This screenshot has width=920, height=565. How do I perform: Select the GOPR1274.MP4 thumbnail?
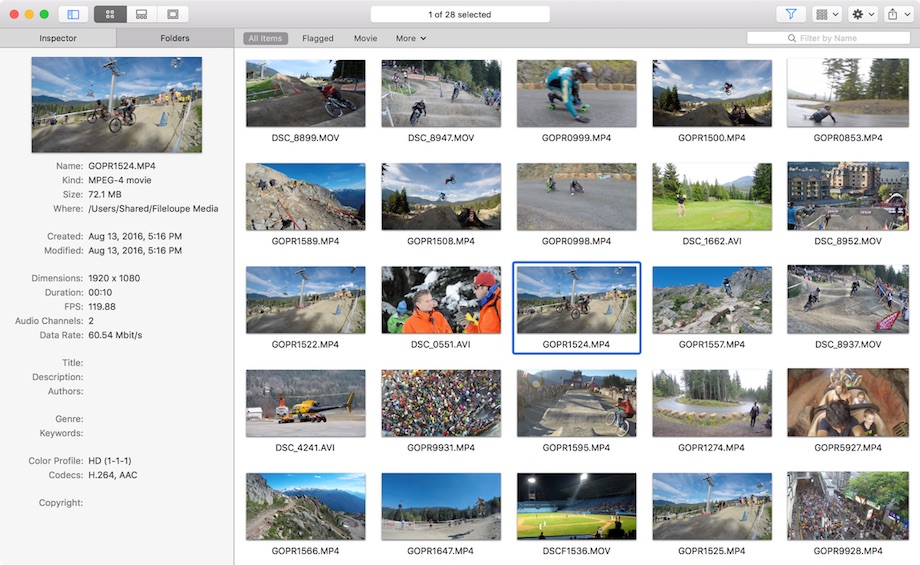pos(712,403)
